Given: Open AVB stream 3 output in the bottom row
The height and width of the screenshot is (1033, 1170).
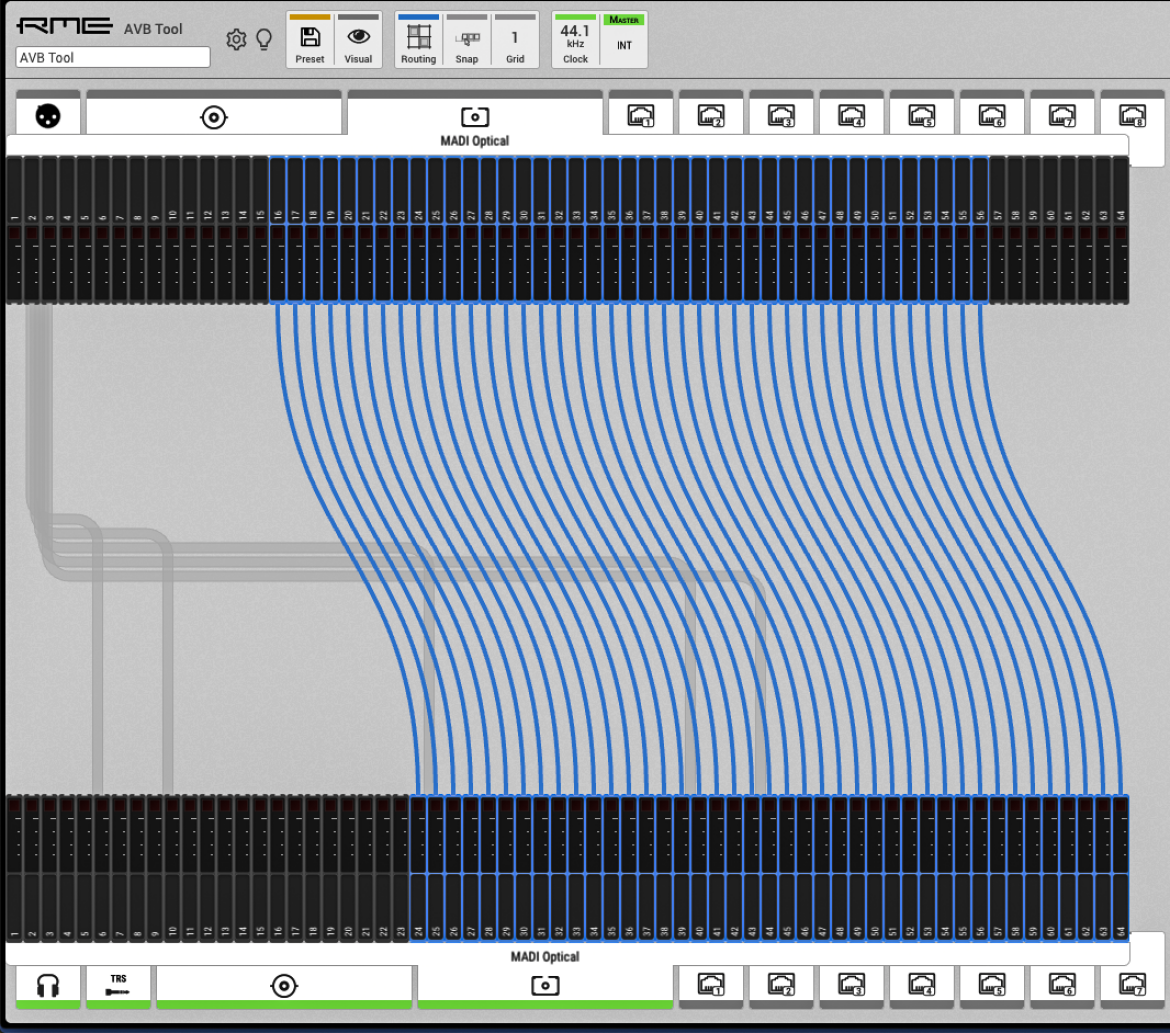Looking at the screenshot, I should pyautogui.click(x=851, y=987).
